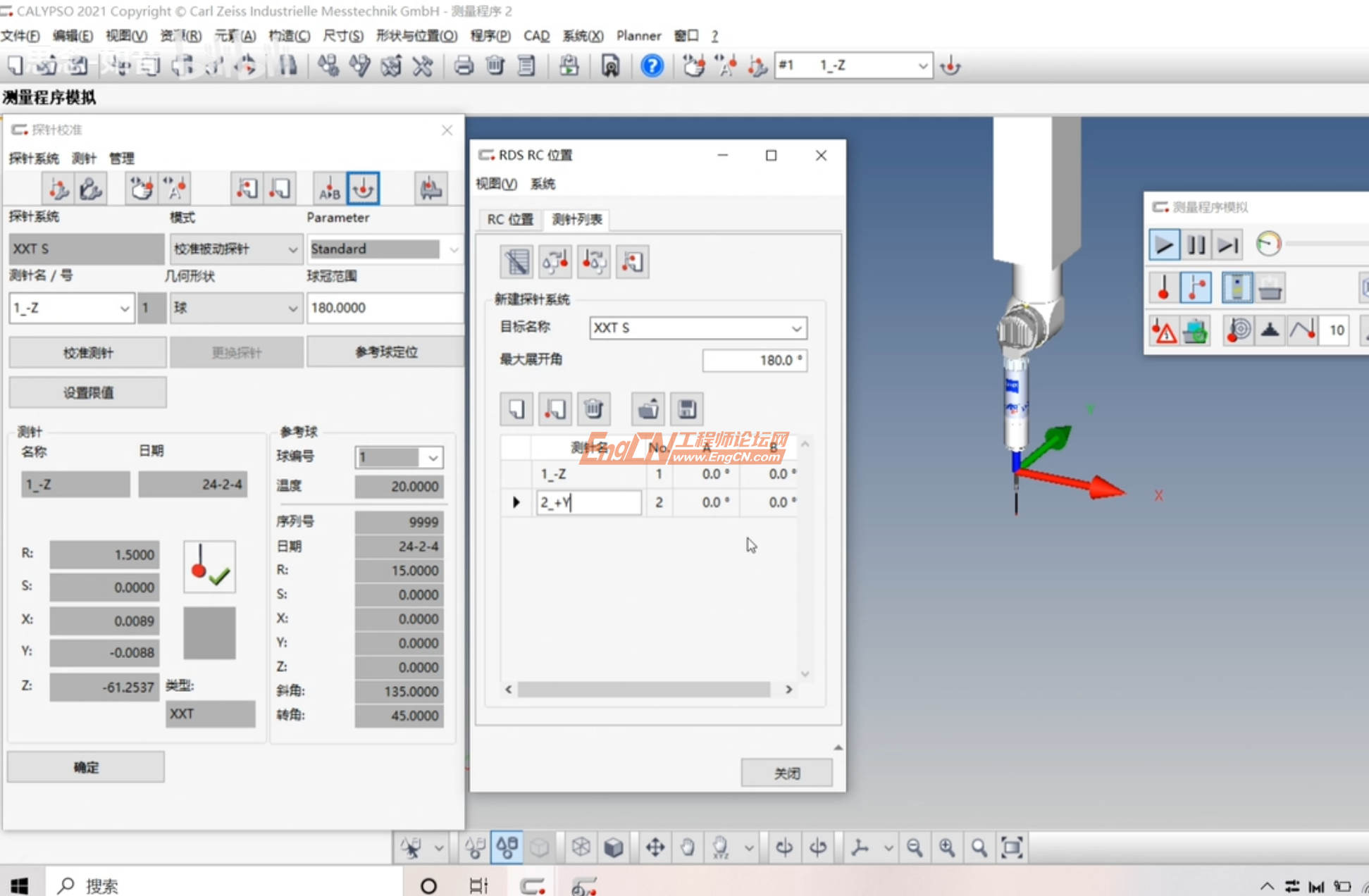
Task: Click the pan move arrows icon
Action: point(655,847)
